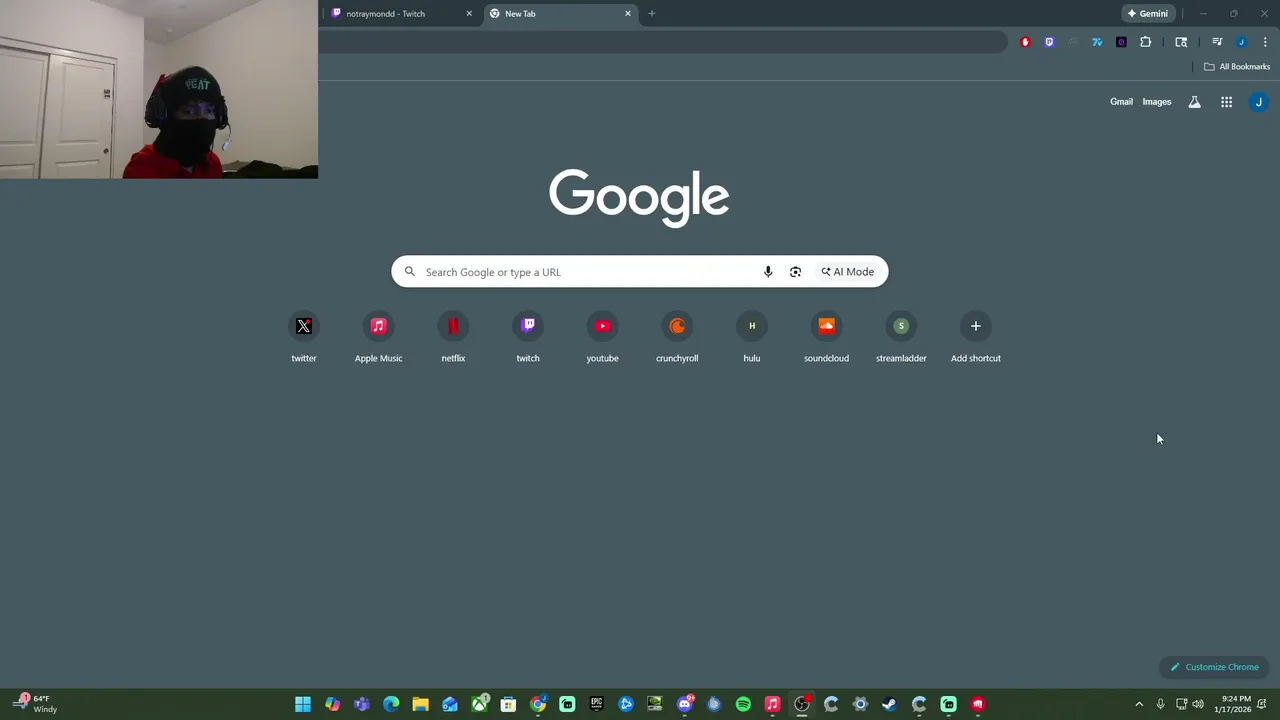Open Microsoft Store from the taskbar

pyautogui.click(x=508, y=704)
